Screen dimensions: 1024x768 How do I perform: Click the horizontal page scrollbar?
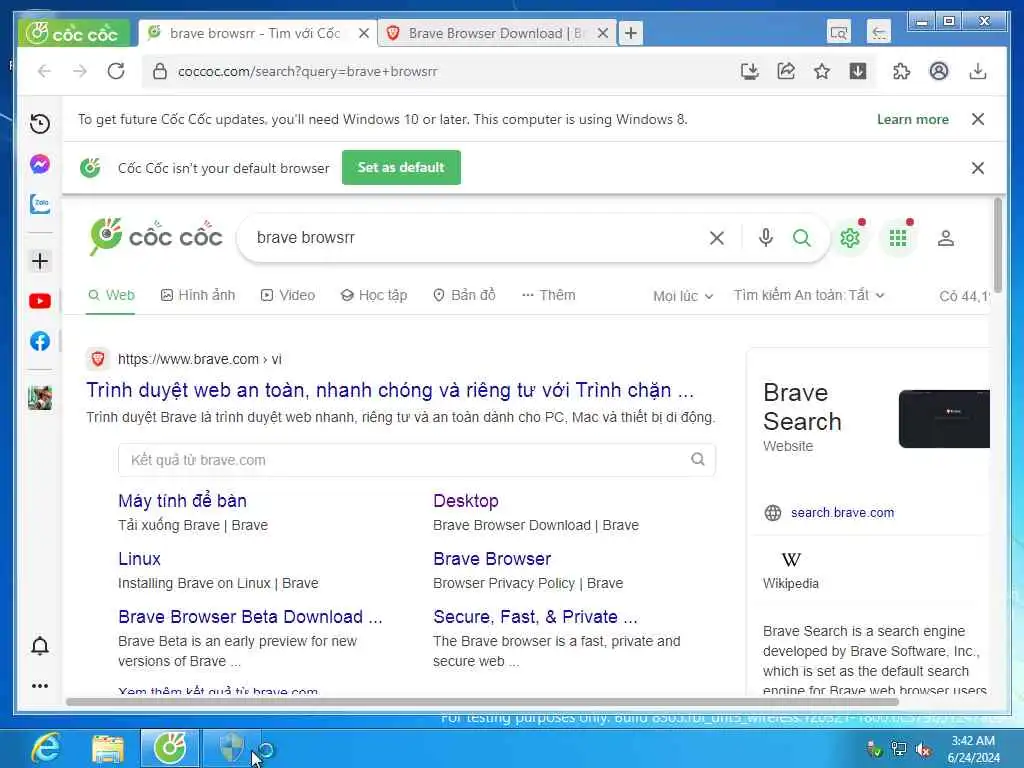click(x=482, y=702)
